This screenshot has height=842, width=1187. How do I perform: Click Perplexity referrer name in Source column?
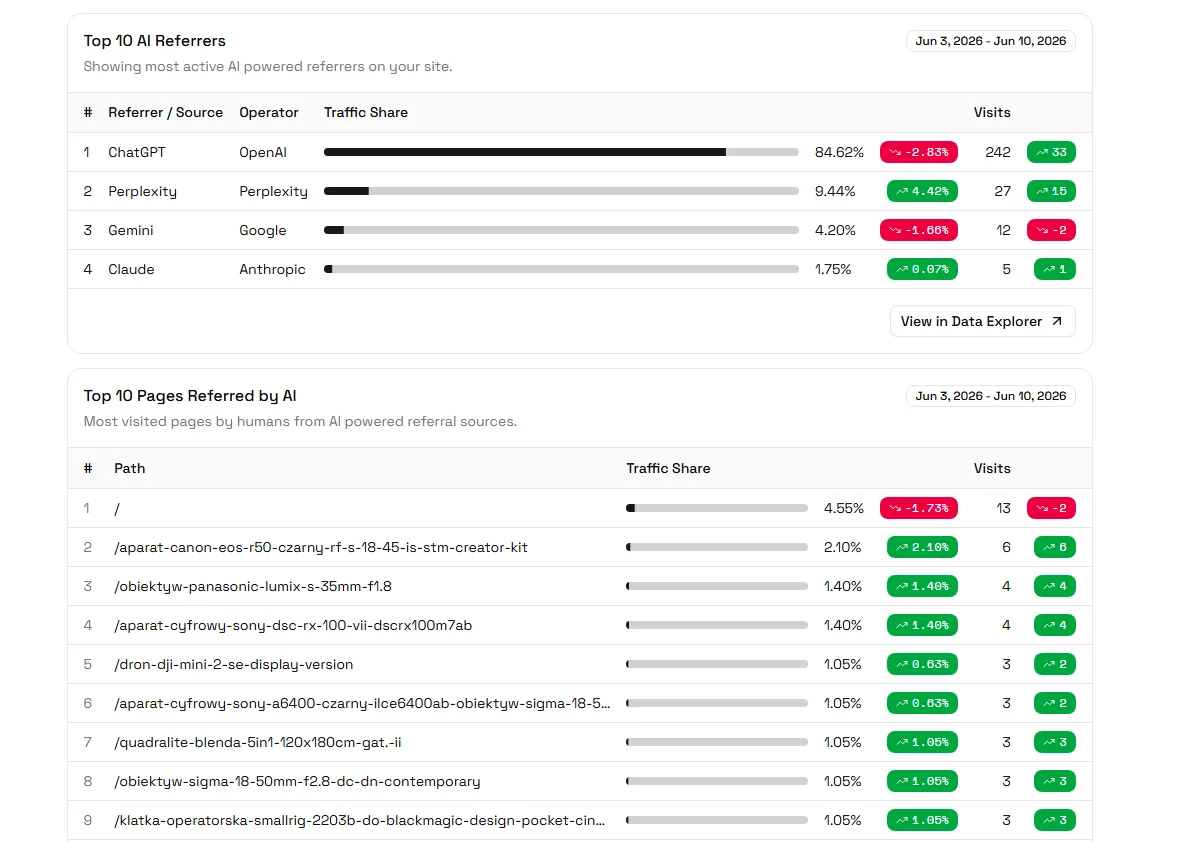pos(142,192)
